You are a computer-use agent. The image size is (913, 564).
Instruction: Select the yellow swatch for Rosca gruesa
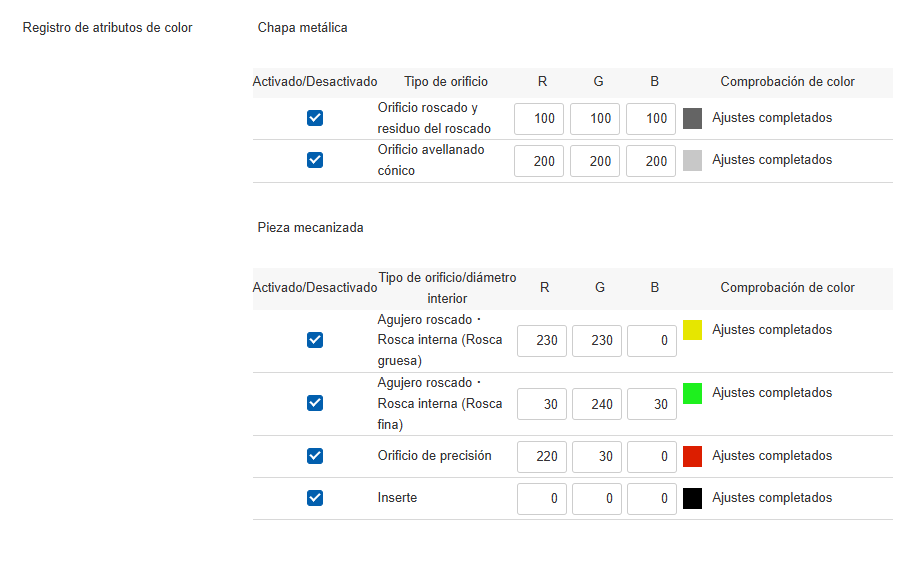pos(692,330)
